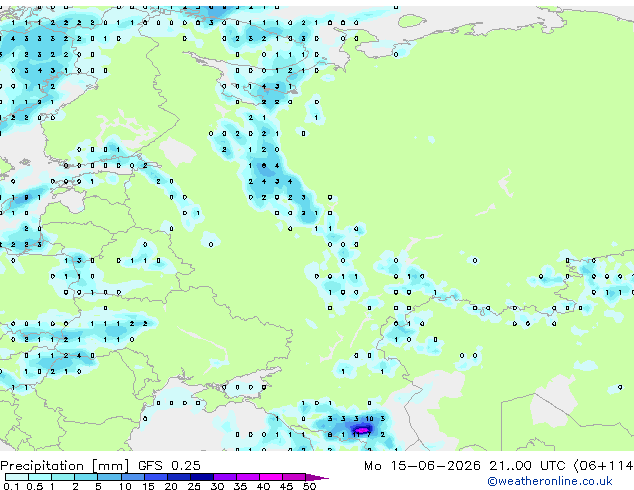Select the 35–40 mm legend color swatch
The width and height of the screenshot is (634, 490).
tap(248, 477)
